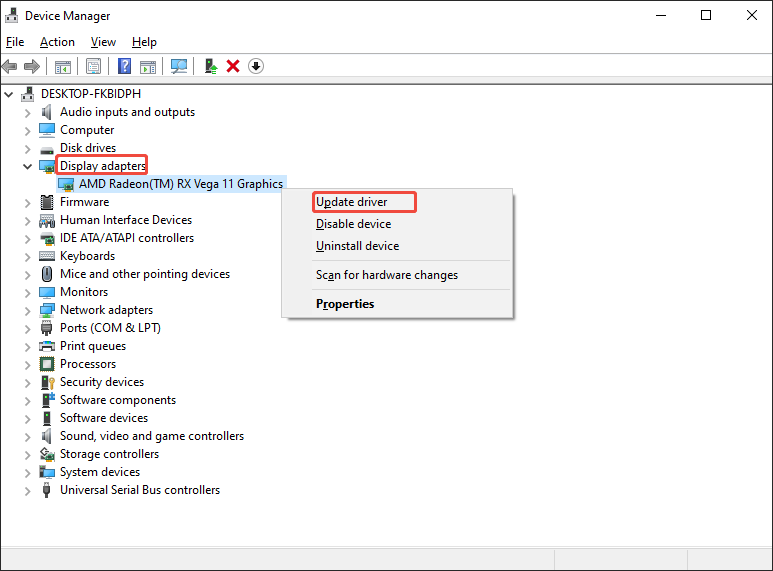
Task: Click the Update device driver toolbar icon
Action: (x=211, y=66)
